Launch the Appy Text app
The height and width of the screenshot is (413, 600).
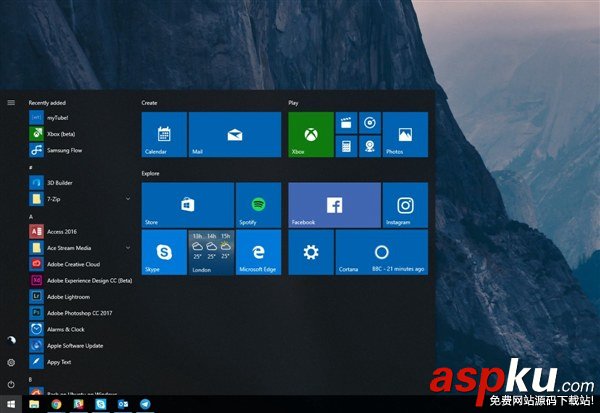pos(80,362)
